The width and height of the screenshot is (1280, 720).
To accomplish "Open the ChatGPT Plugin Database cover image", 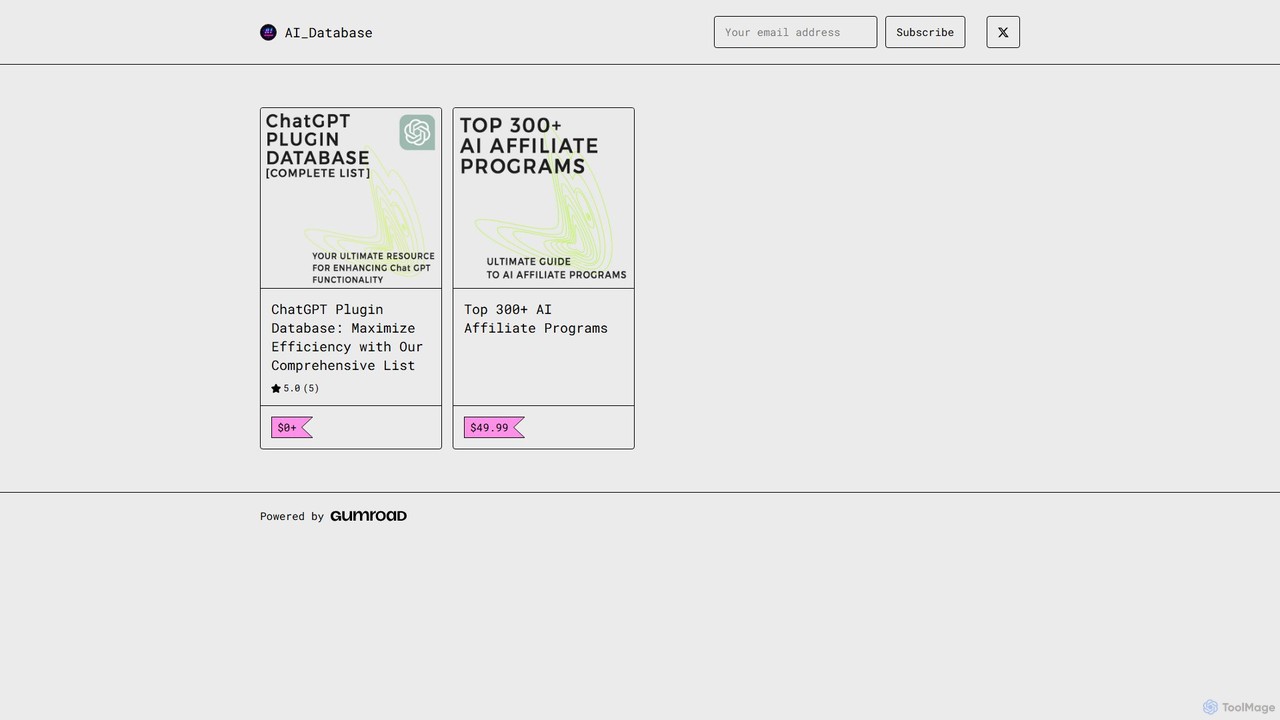I will click(351, 198).
